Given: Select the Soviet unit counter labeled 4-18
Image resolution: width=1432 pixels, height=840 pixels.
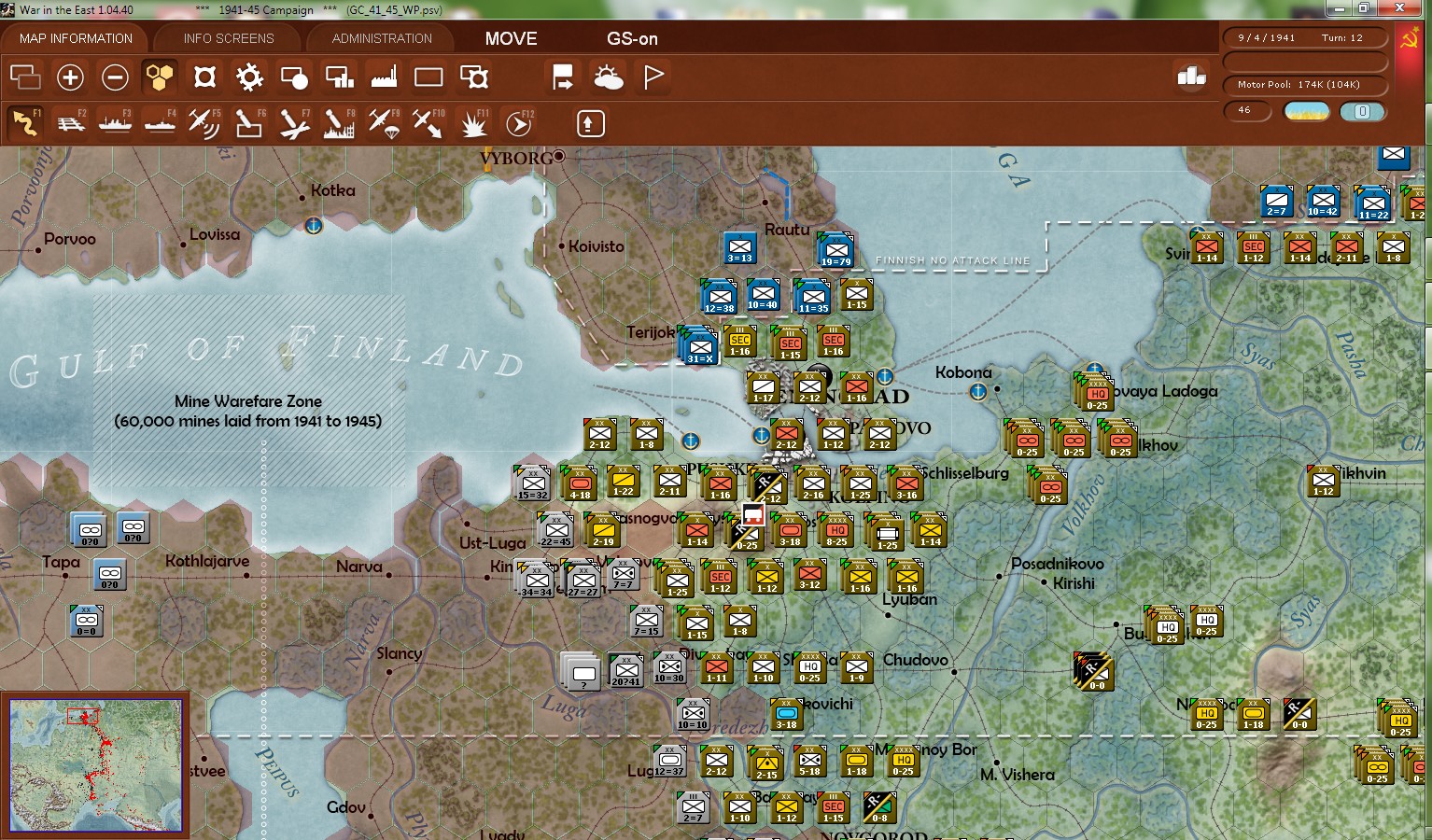Looking at the screenshot, I should 580,483.
